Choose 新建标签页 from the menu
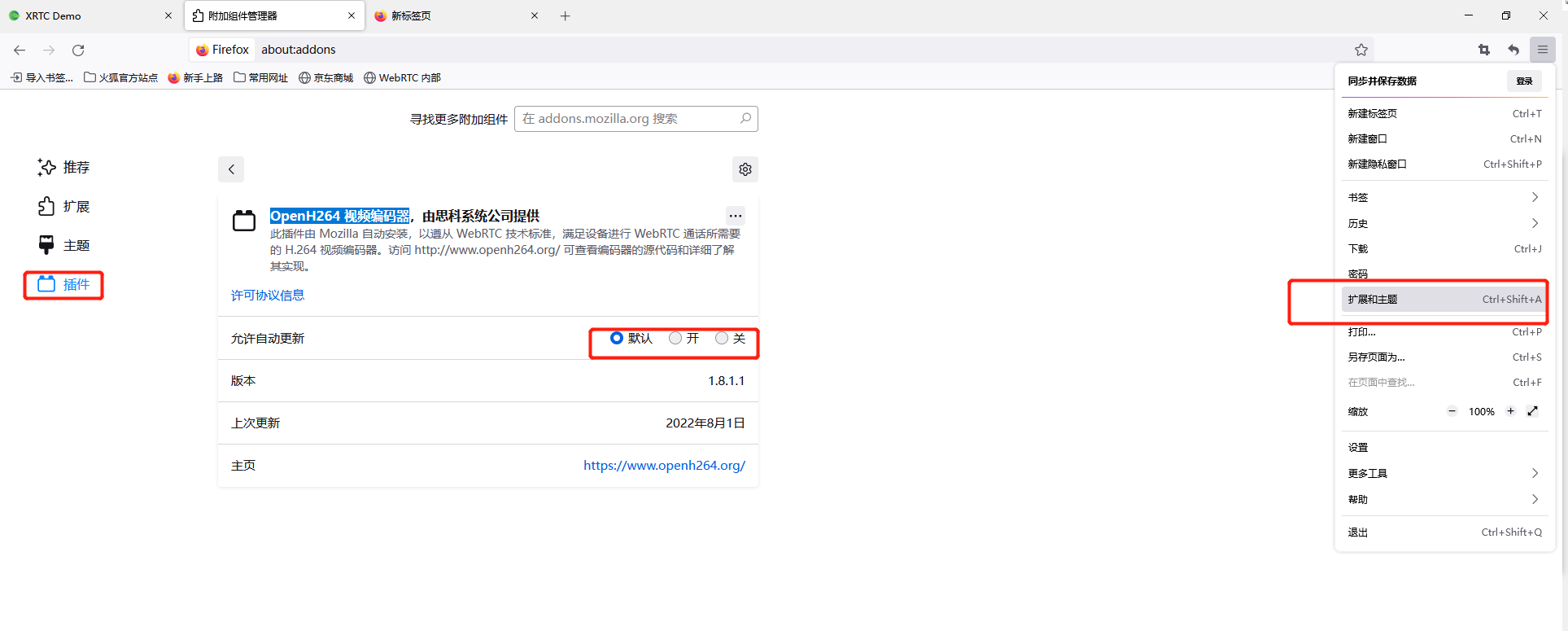1568x631 pixels. point(1444,113)
